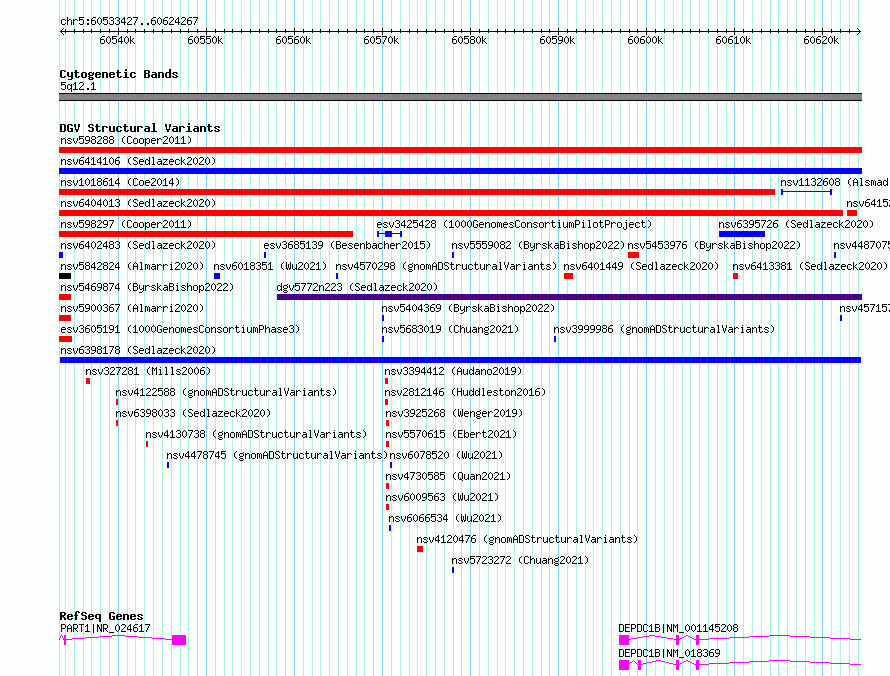The height and width of the screenshot is (676, 890).
Task: Open nsv327281 (Mills2006) variant
Action: coord(148,371)
